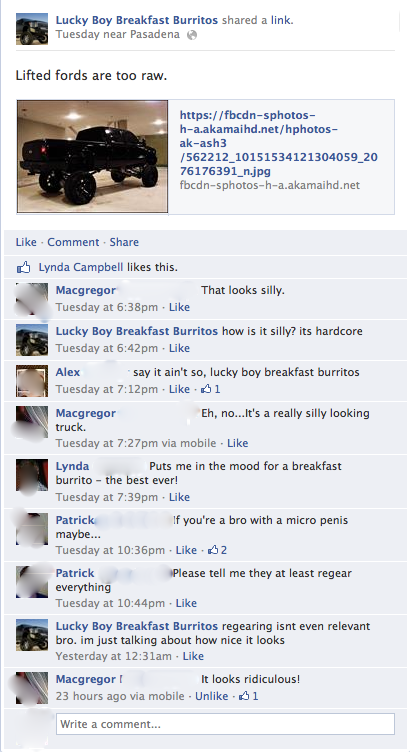
Task: Like Macgregor's 'That looks silly' comment
Action: coord(179,307)
